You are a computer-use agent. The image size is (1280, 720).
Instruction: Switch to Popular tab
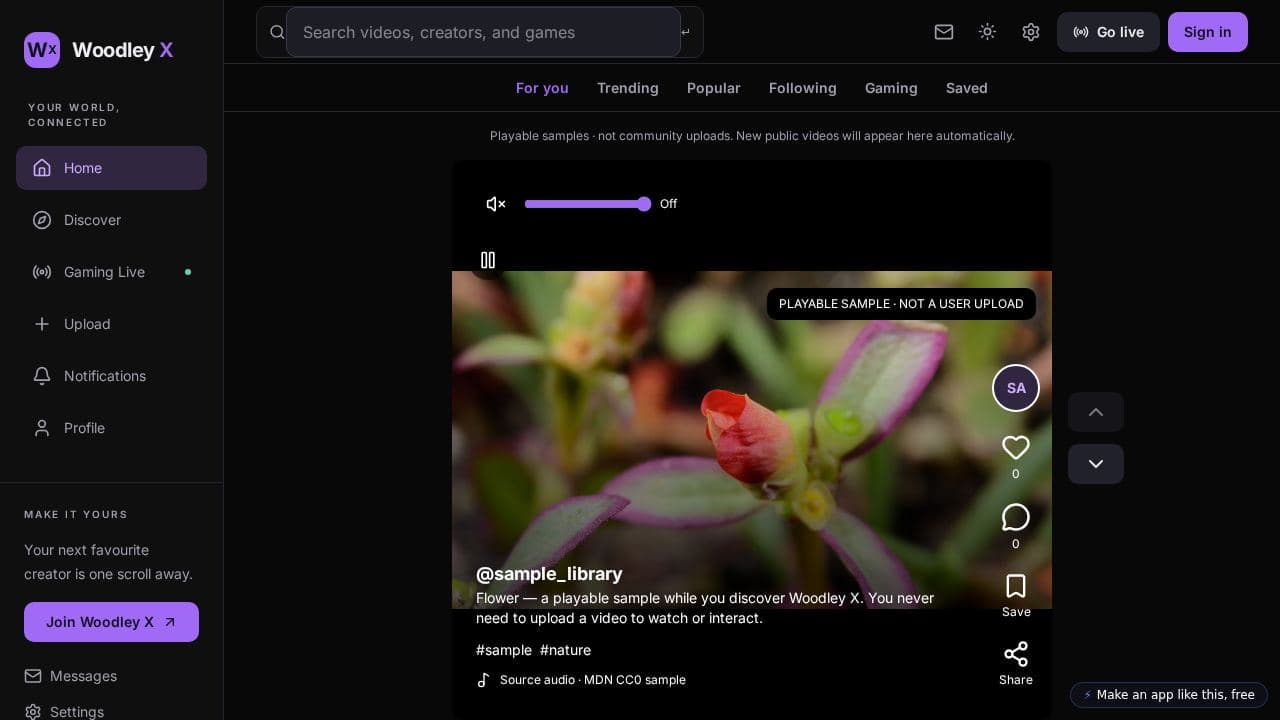pos(714,88)
